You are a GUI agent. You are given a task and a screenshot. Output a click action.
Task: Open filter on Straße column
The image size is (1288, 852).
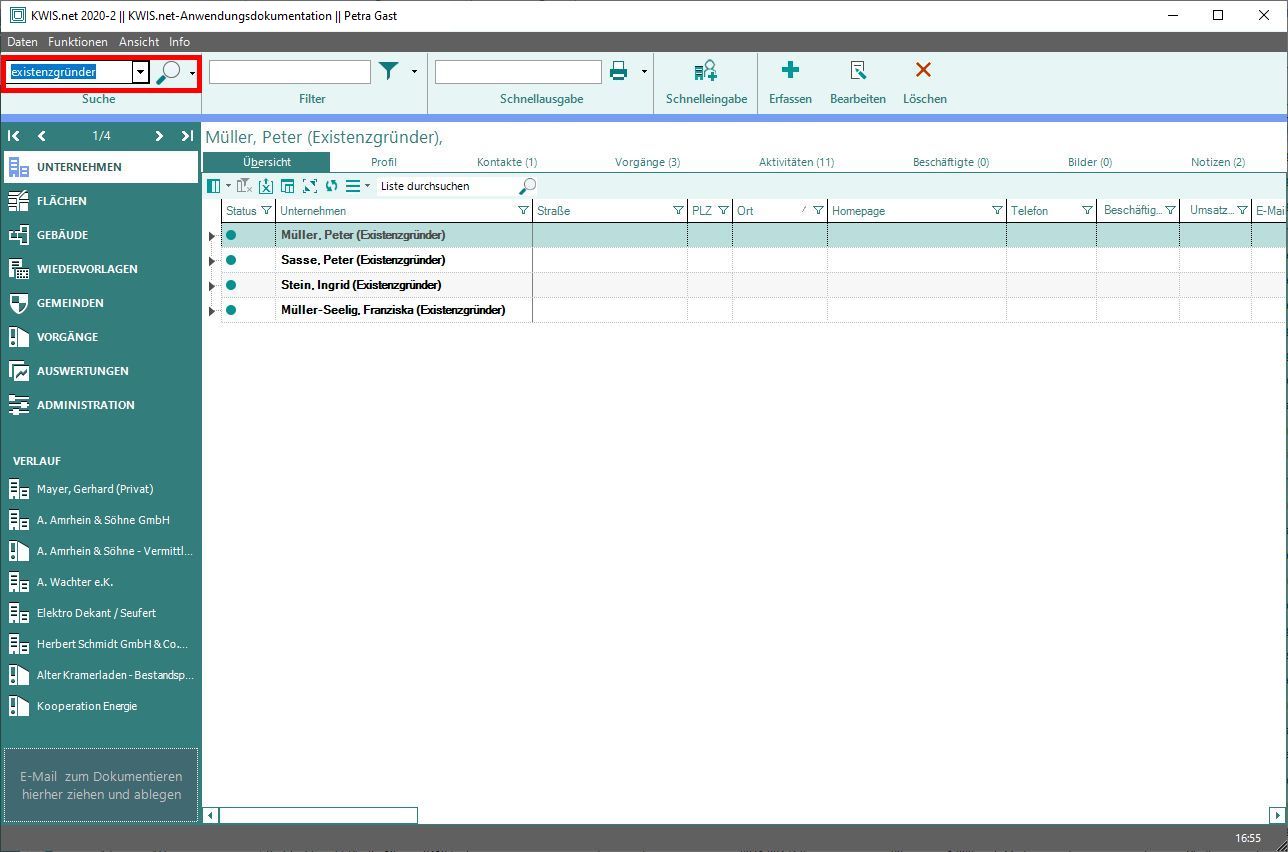pyautogui.click(x=678, y=210)
